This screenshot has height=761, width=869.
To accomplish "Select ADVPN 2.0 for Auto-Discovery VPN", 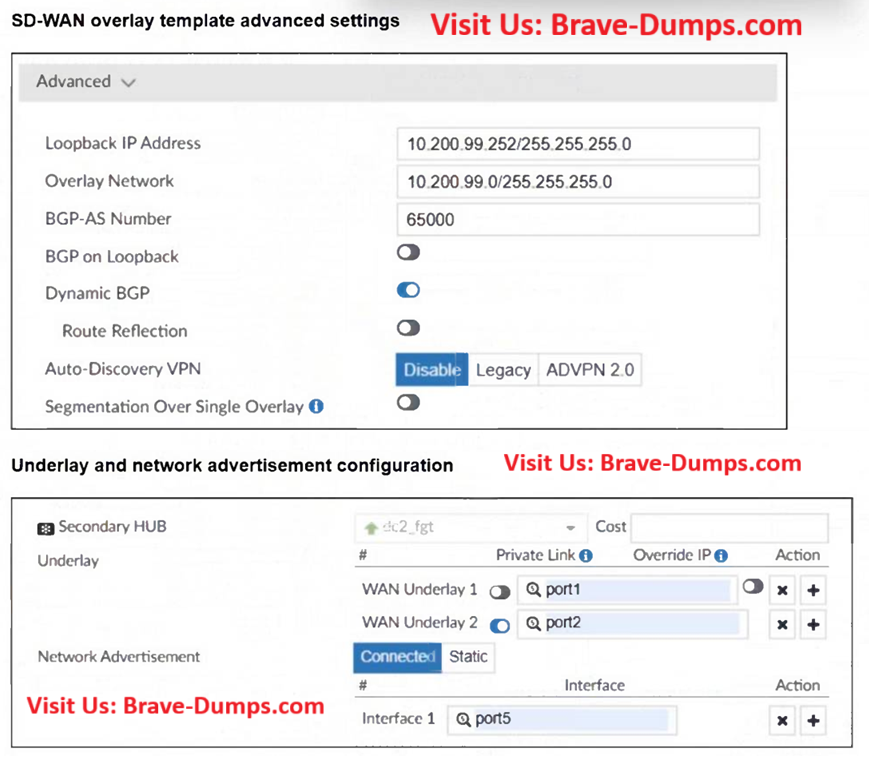I will tap(589, 370).
